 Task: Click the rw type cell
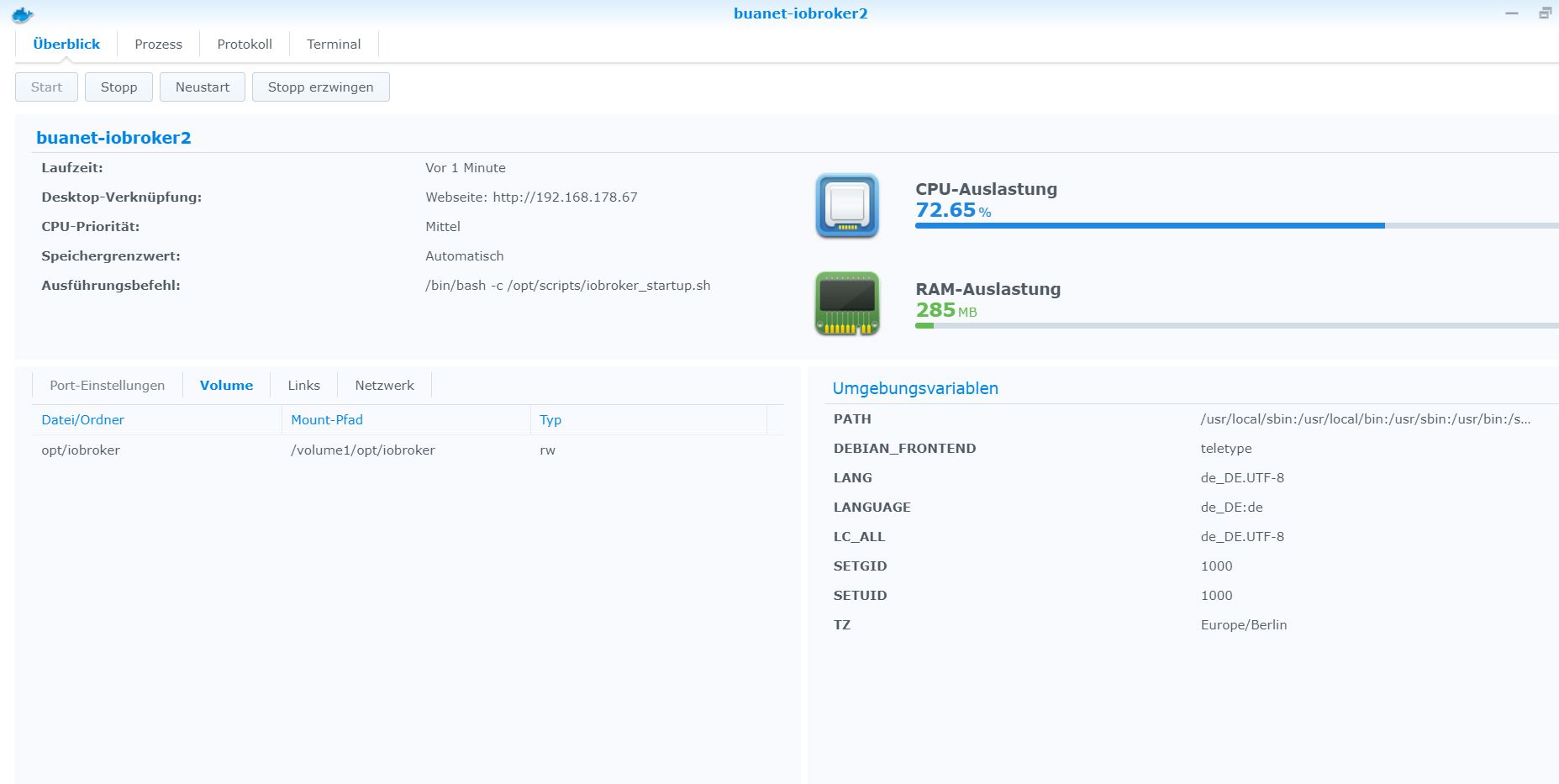point(547,450)
